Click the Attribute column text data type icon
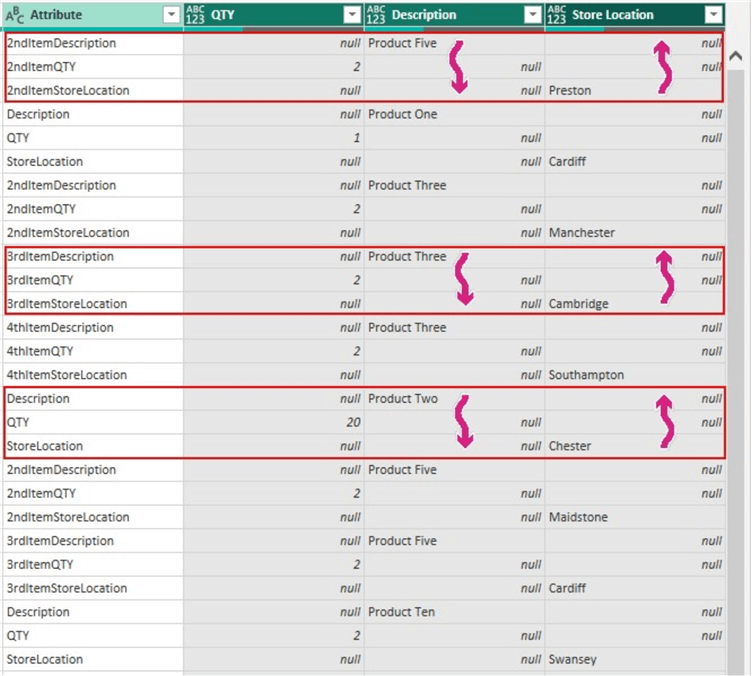This screenshot has height=676, width=752. coord(14,15)
